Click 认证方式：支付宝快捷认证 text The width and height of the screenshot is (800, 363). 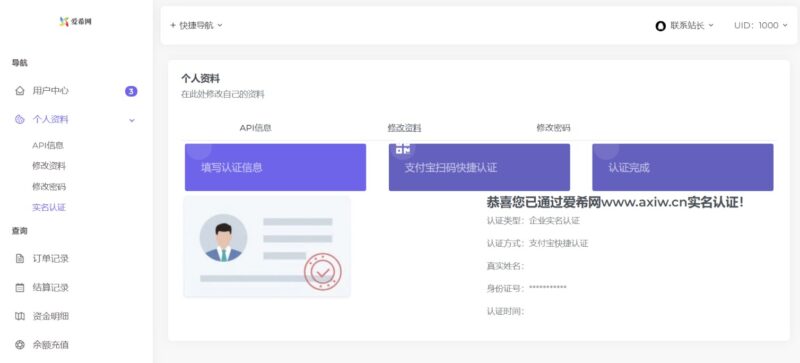coord(537,244)
